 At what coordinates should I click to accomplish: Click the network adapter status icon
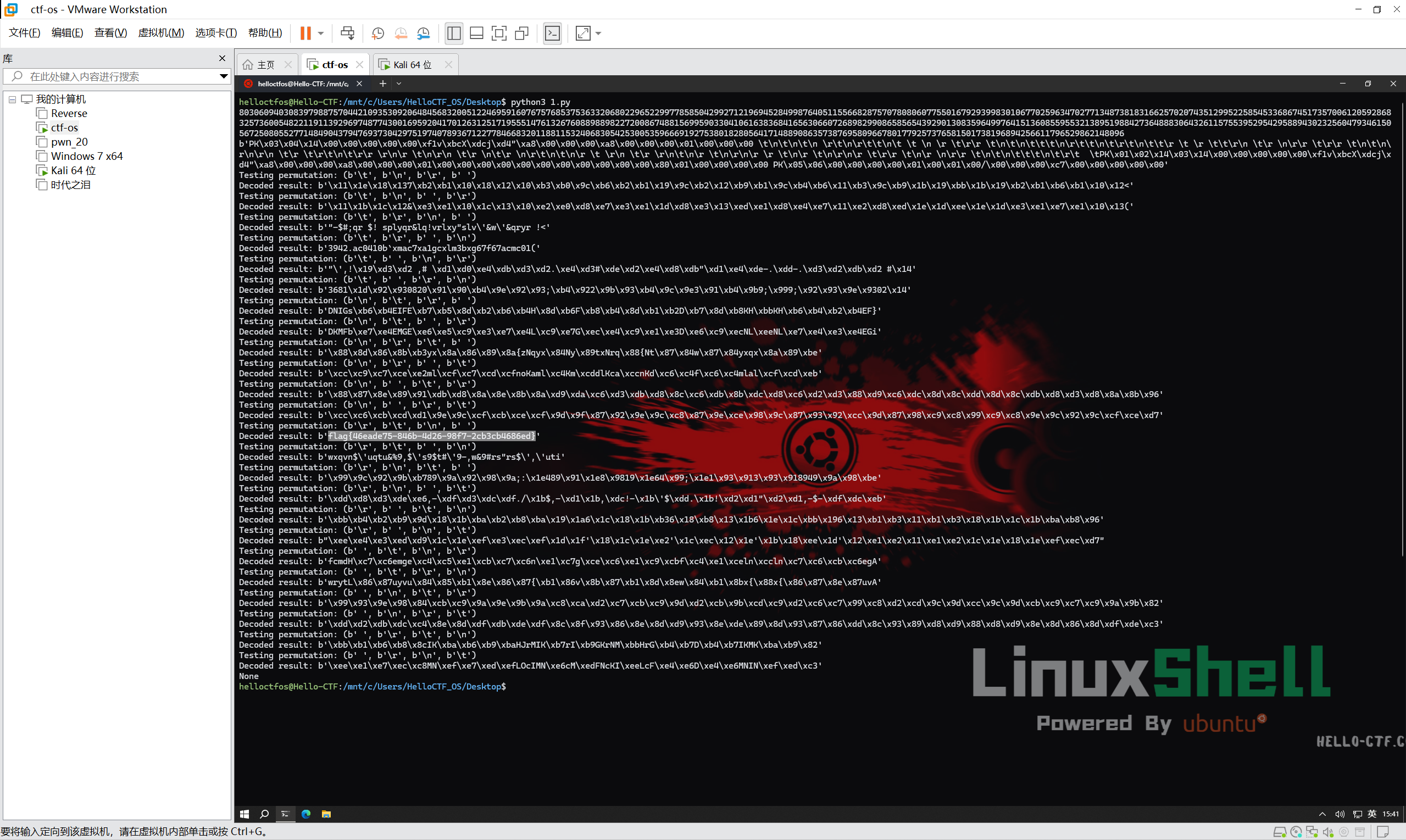click(1312, 832)
